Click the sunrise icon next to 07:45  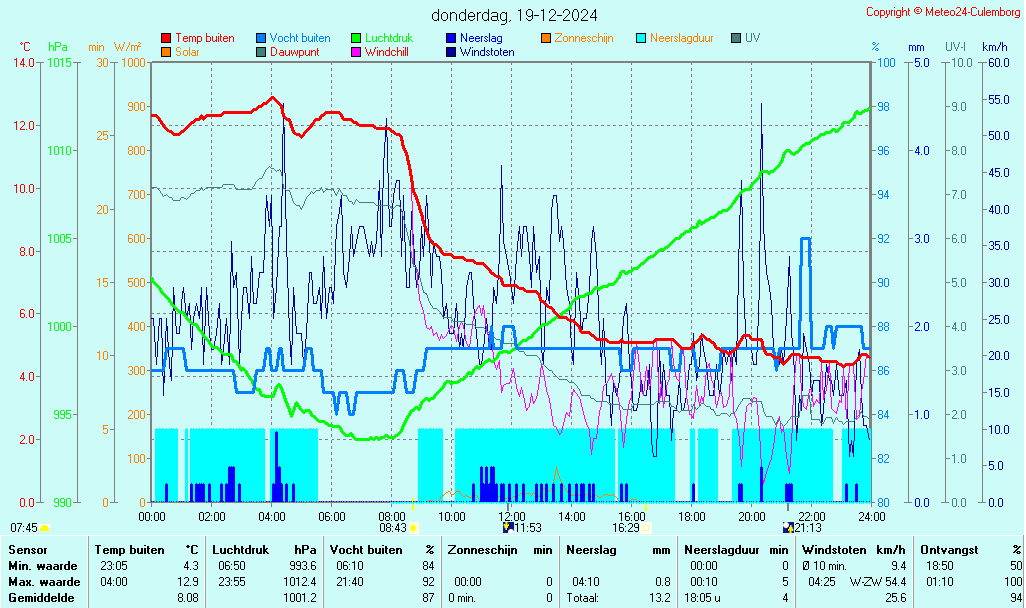click(44, 528)
